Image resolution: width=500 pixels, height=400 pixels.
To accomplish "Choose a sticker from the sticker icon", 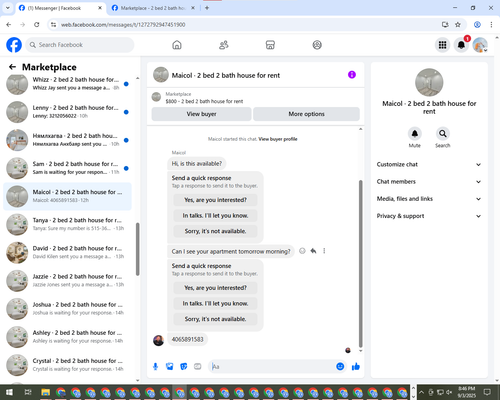I will point(184,367).
